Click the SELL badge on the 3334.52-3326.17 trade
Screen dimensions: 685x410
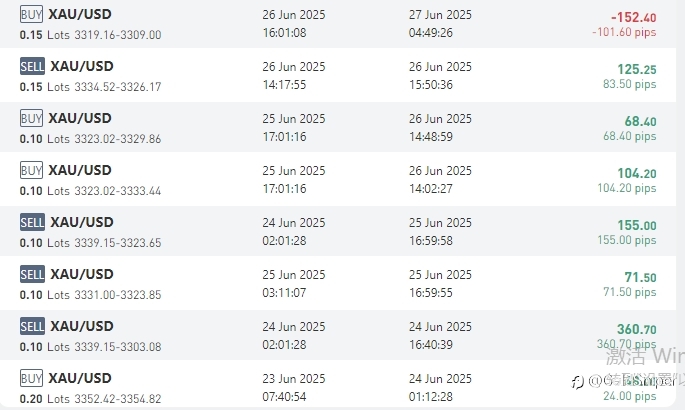[x=32, y=66]
